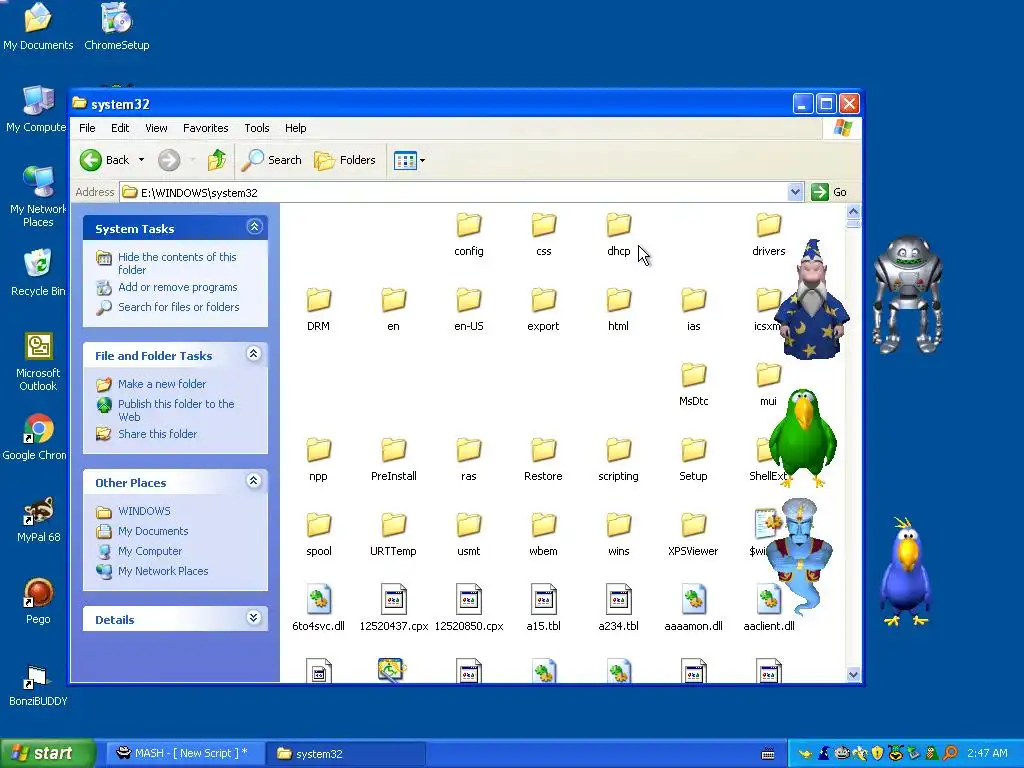Click the Recycle Bin desktop icon

tap(38, 273)
